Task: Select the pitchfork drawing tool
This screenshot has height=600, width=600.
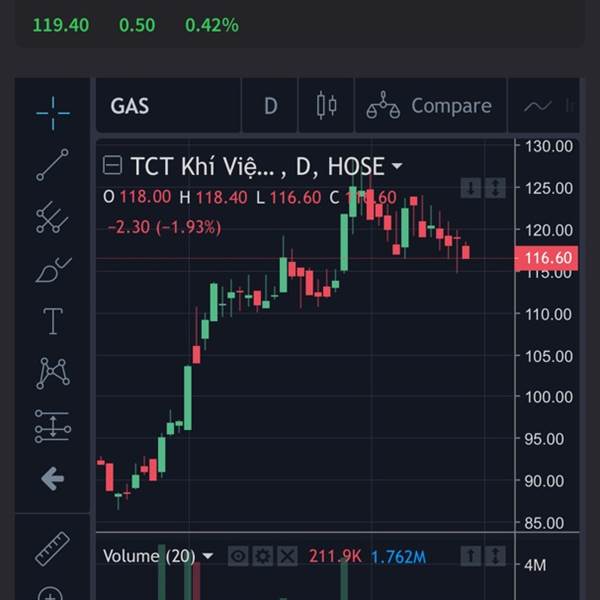Action: [x=52, y=217]
